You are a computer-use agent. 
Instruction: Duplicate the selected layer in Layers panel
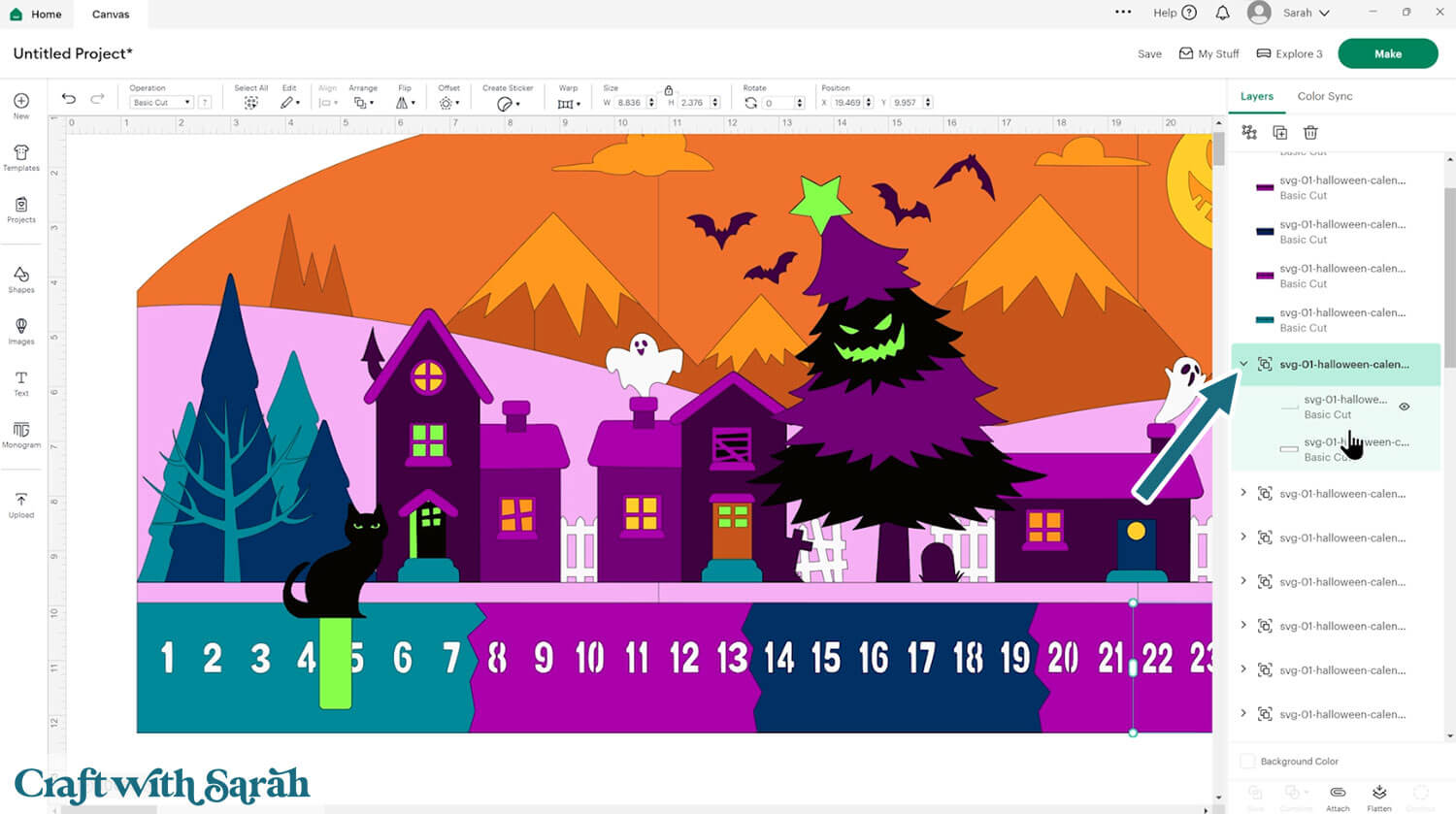[x=1280, y=132]
